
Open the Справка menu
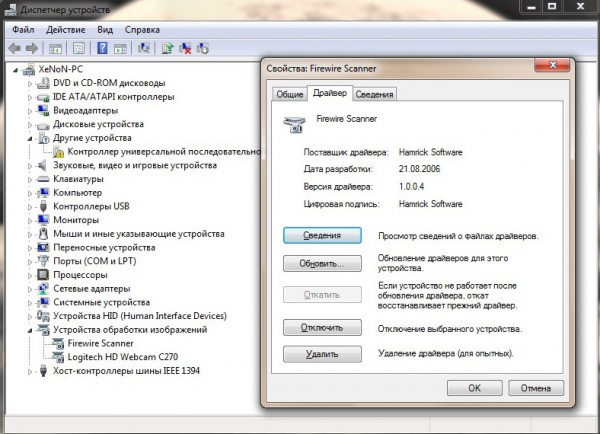[142, 30]
